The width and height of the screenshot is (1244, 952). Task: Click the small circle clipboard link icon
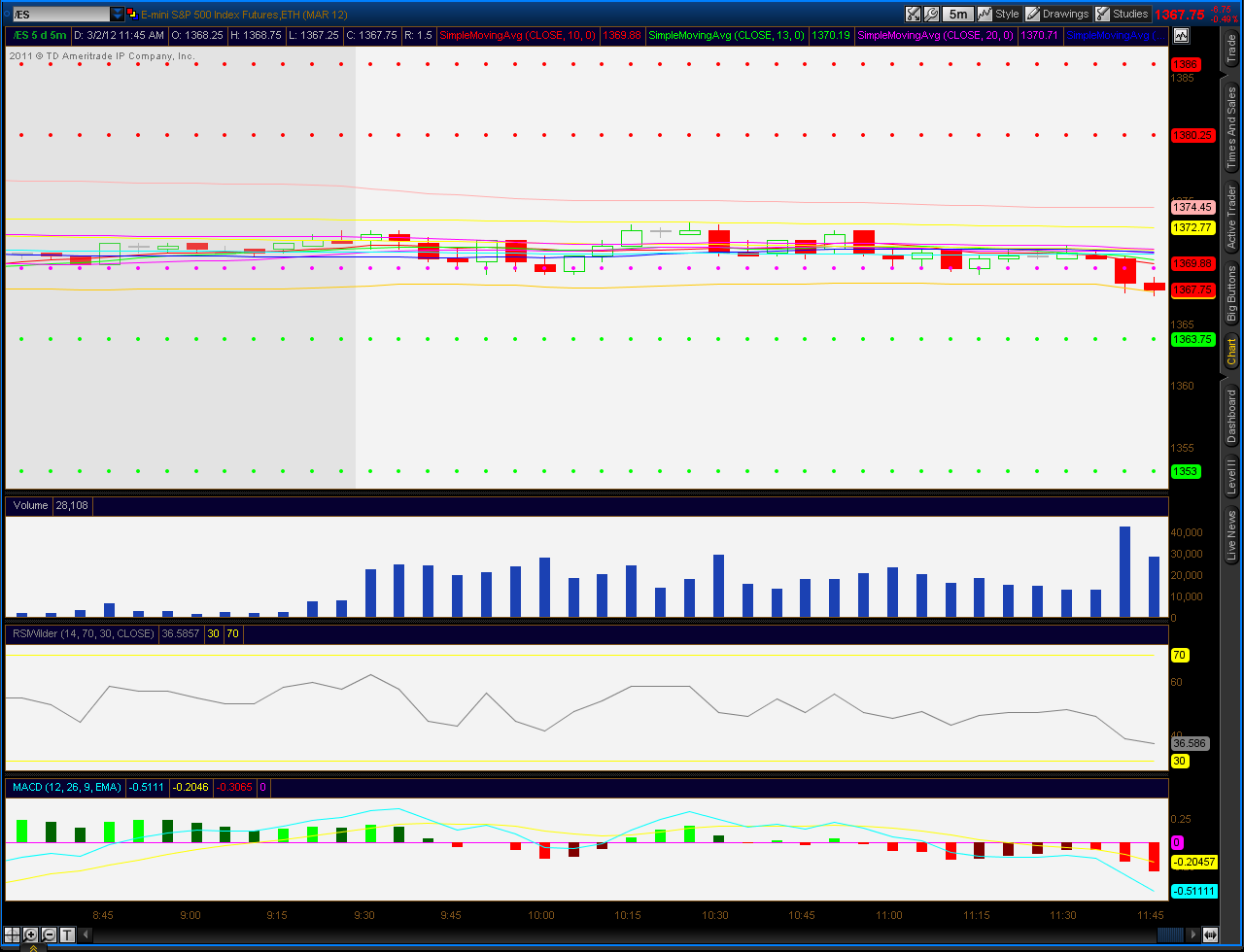tap(5, 15)
